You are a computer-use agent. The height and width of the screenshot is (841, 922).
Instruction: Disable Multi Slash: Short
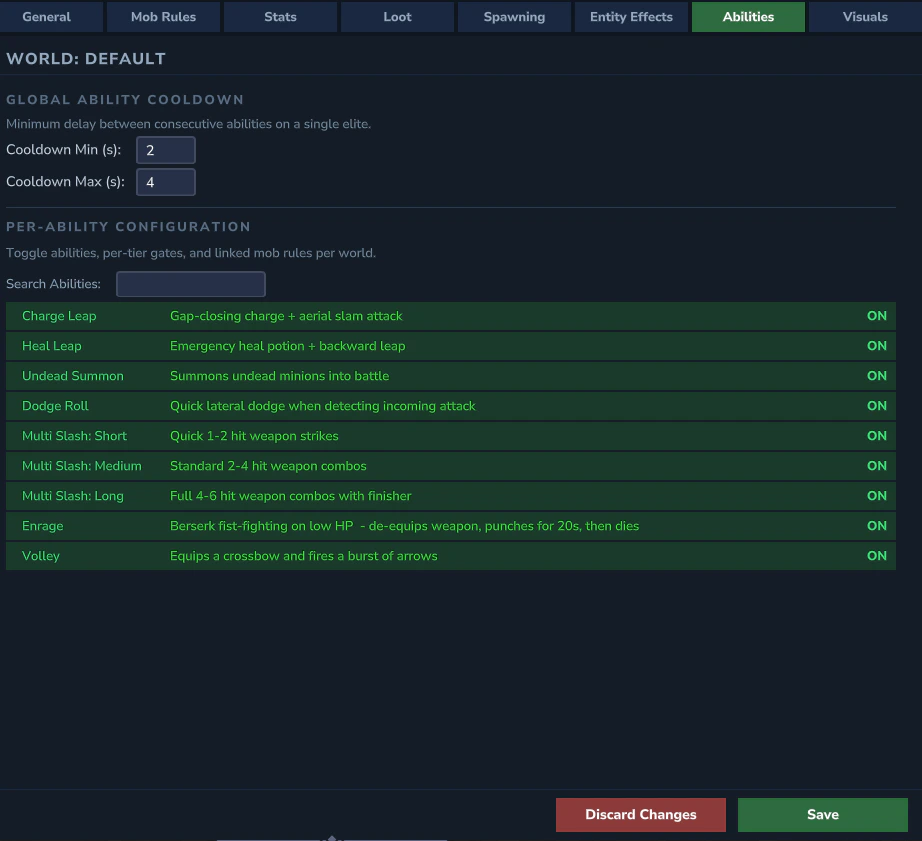click(x=876, y=436)
